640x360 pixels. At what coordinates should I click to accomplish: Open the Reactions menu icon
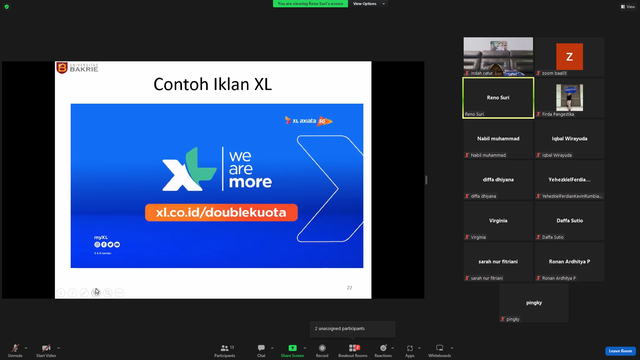[383, 348]
